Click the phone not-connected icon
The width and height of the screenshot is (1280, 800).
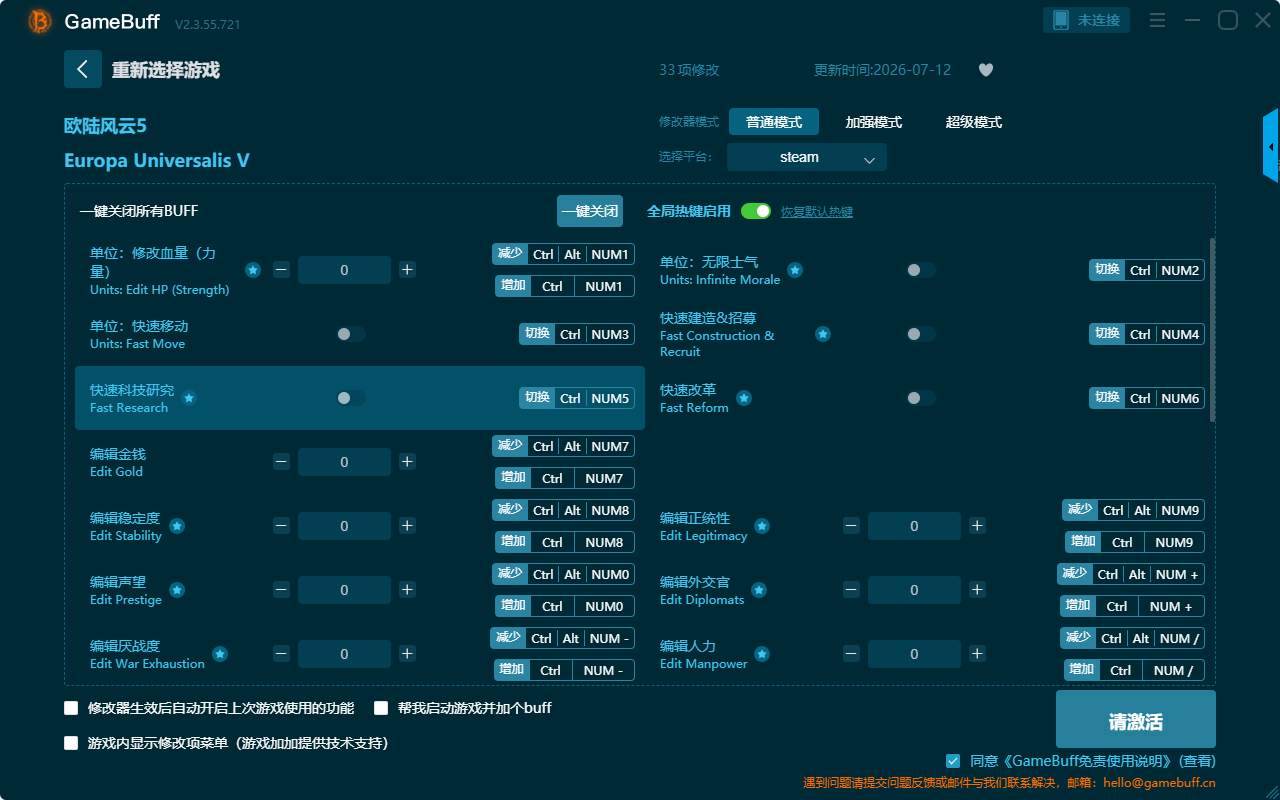click(1061, 20)
